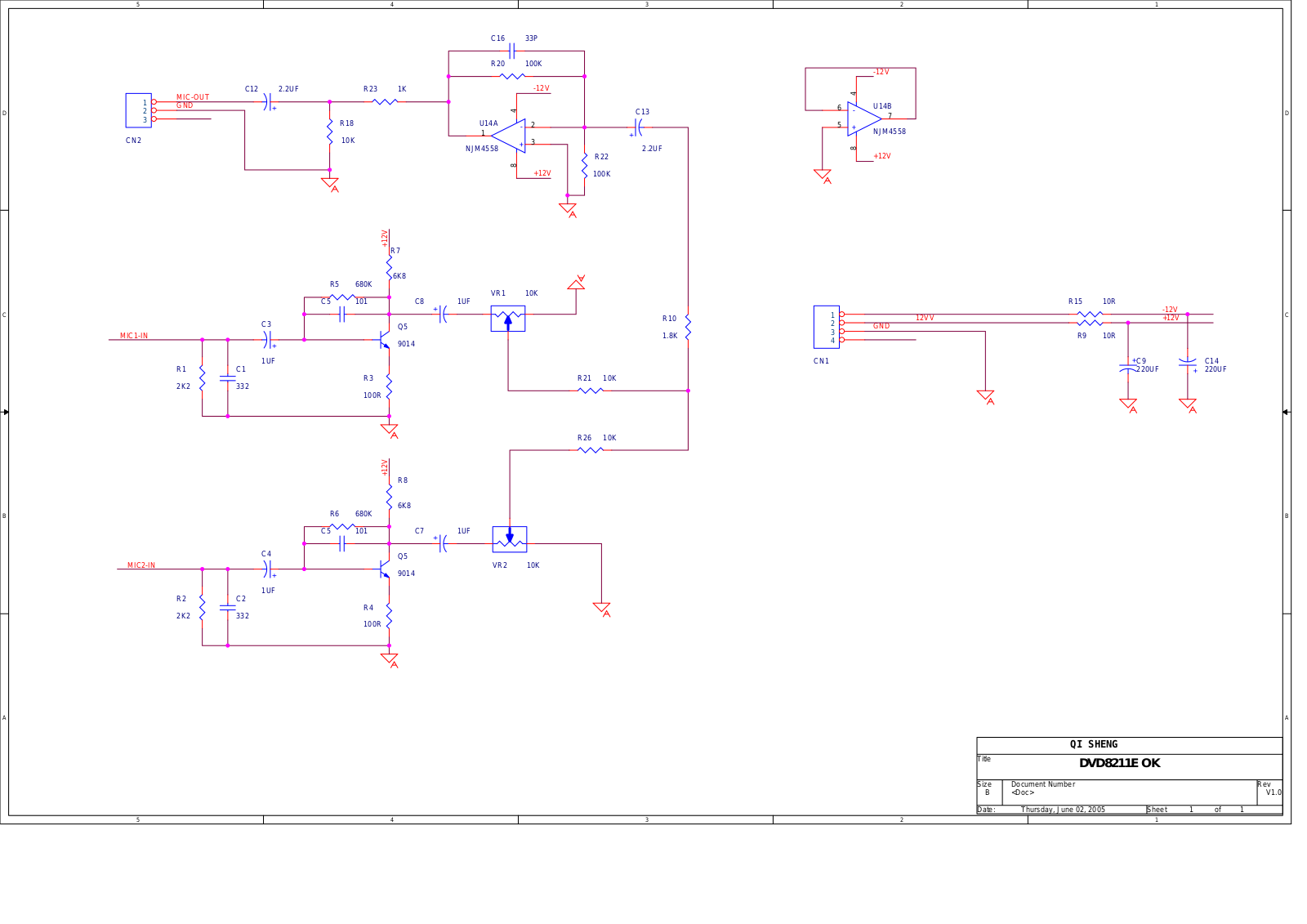Screen dimensions: 1307x924
Task: Select the R10 1.8K resistor symbol
Action: point(688,327)
